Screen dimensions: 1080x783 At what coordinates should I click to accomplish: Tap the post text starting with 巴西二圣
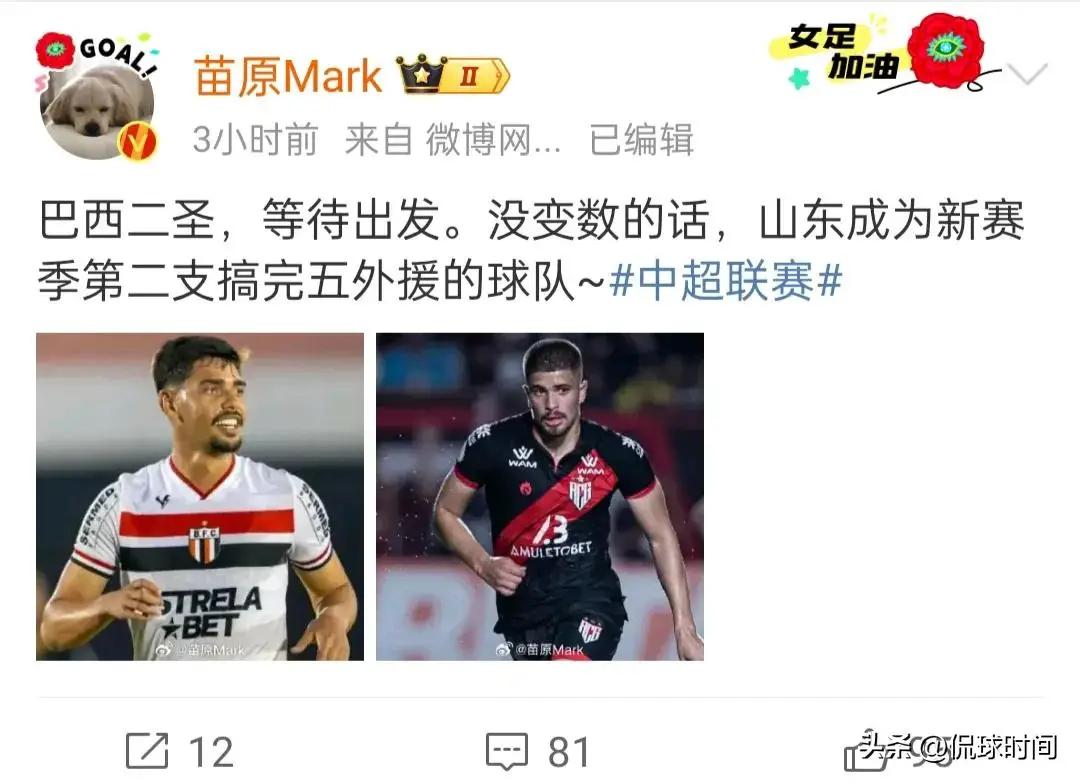tap(532, 251)
